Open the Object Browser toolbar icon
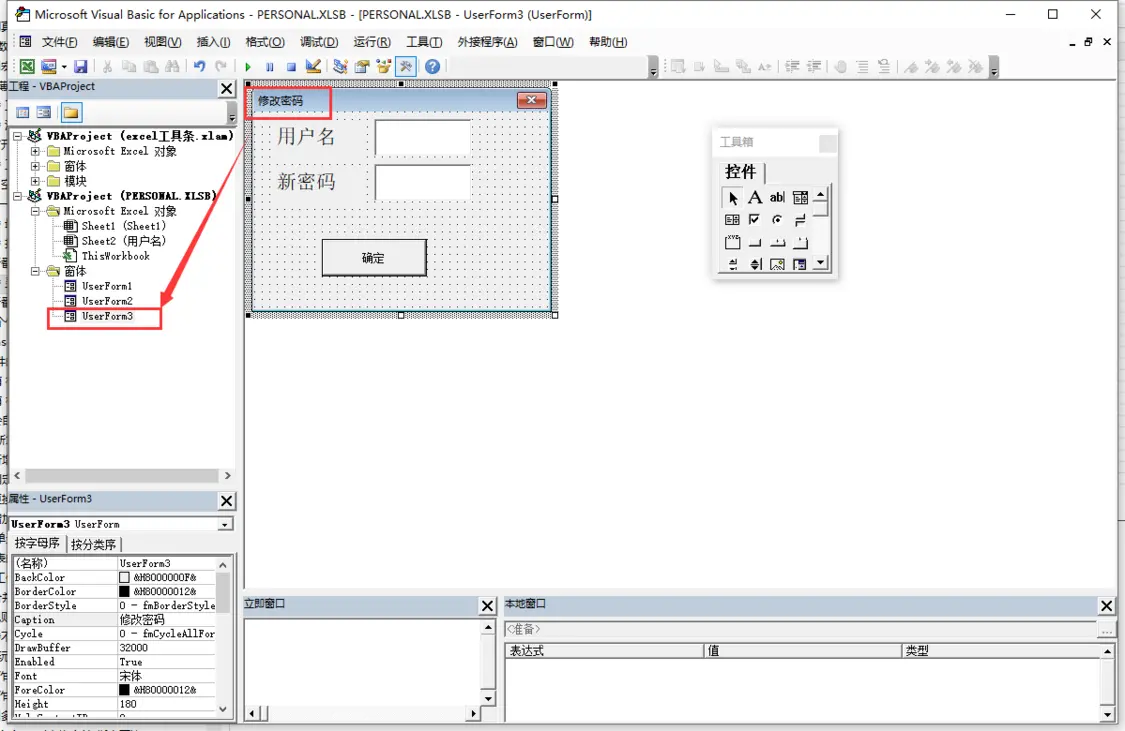 [384, 67]
